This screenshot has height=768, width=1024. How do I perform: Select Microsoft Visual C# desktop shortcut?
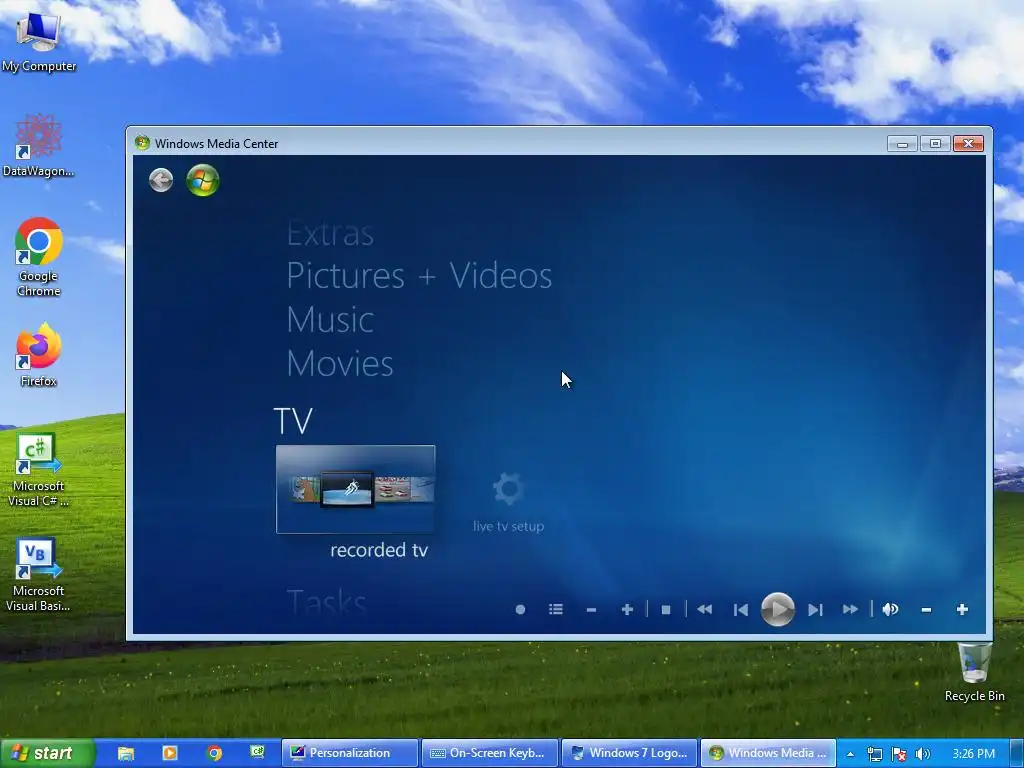click(x=39, y=470)
